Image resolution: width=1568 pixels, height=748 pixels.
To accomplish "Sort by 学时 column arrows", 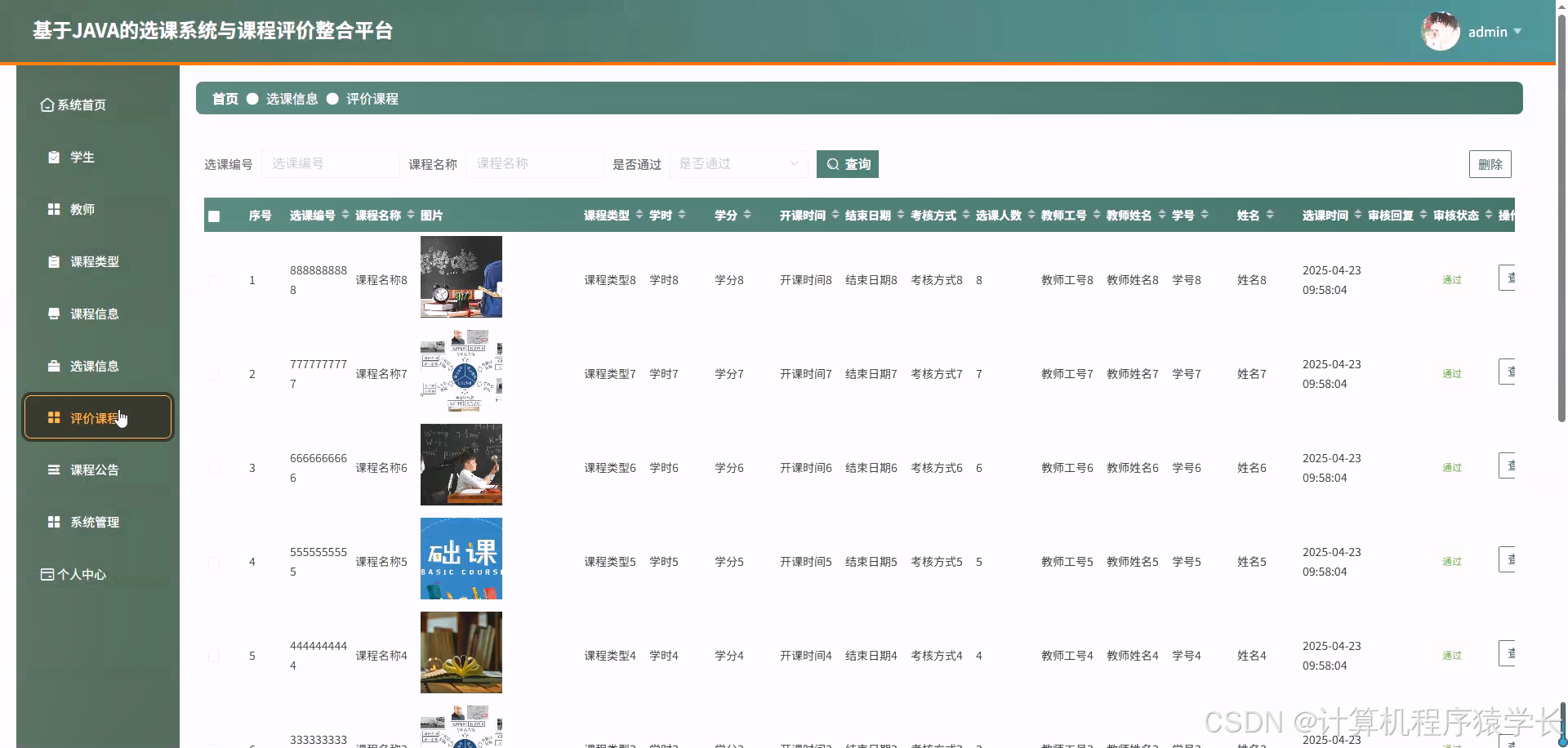I will (682, 215).
